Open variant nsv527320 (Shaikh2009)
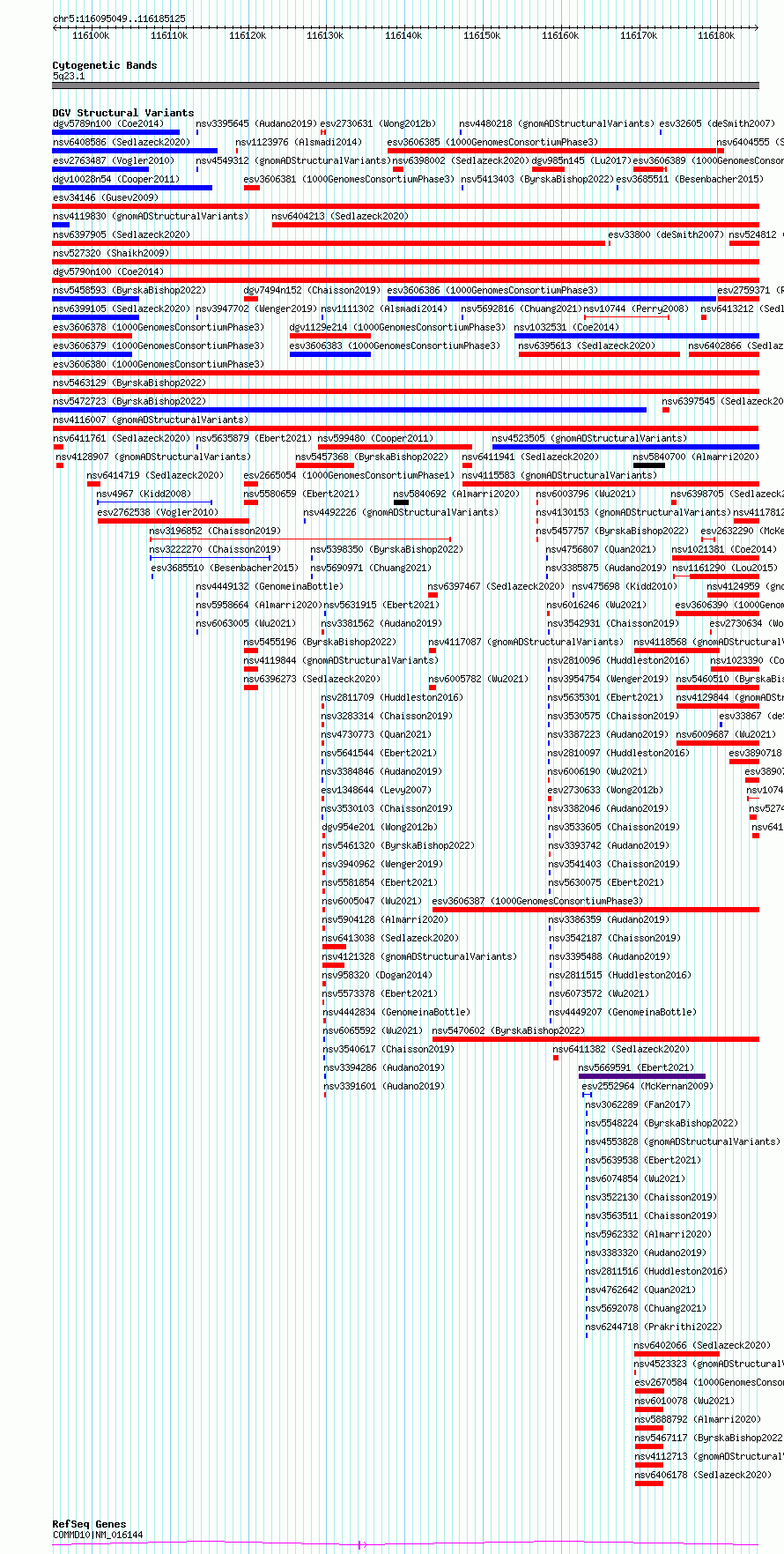Viewport: 784px width, 1554px height. point(109,253)
